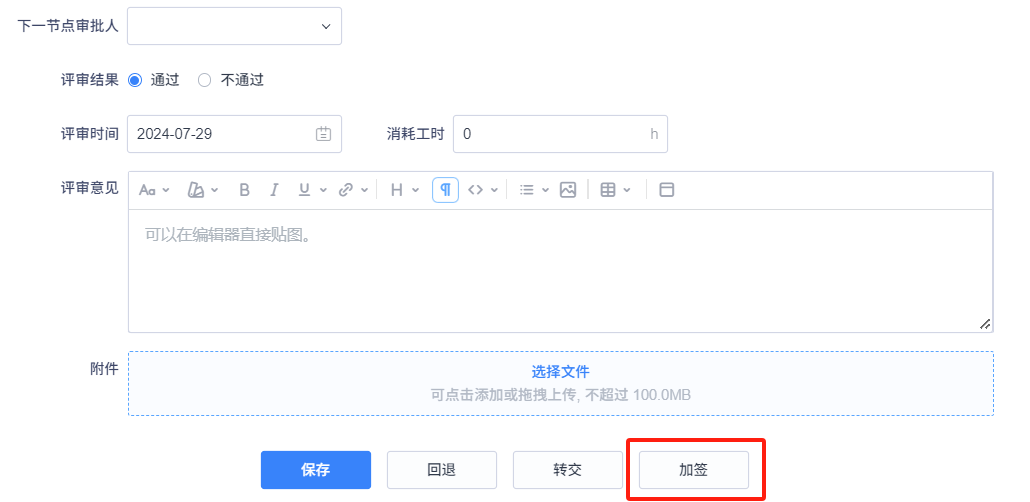Screen dimensions: 1030x502
Task: Click the 加签 button
Action: 694,470
